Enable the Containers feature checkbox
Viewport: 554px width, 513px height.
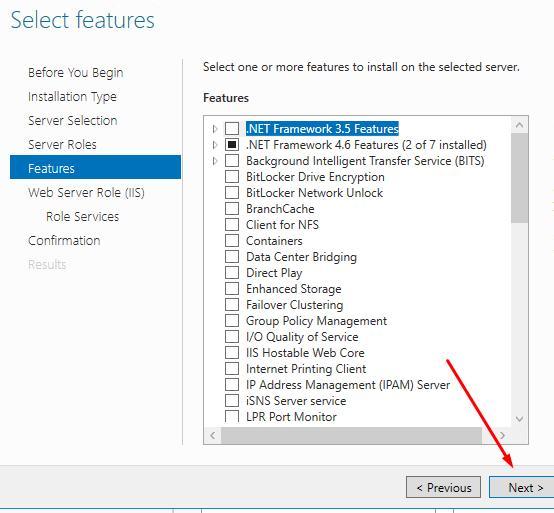point(232,241)
